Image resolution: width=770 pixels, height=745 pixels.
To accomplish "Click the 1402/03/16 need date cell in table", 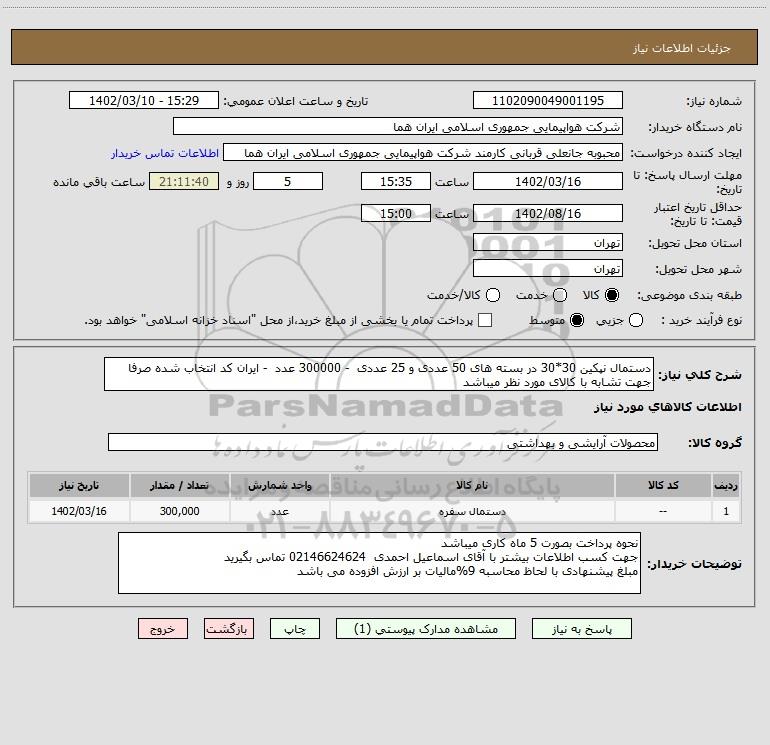I will [x=79, y=511].
